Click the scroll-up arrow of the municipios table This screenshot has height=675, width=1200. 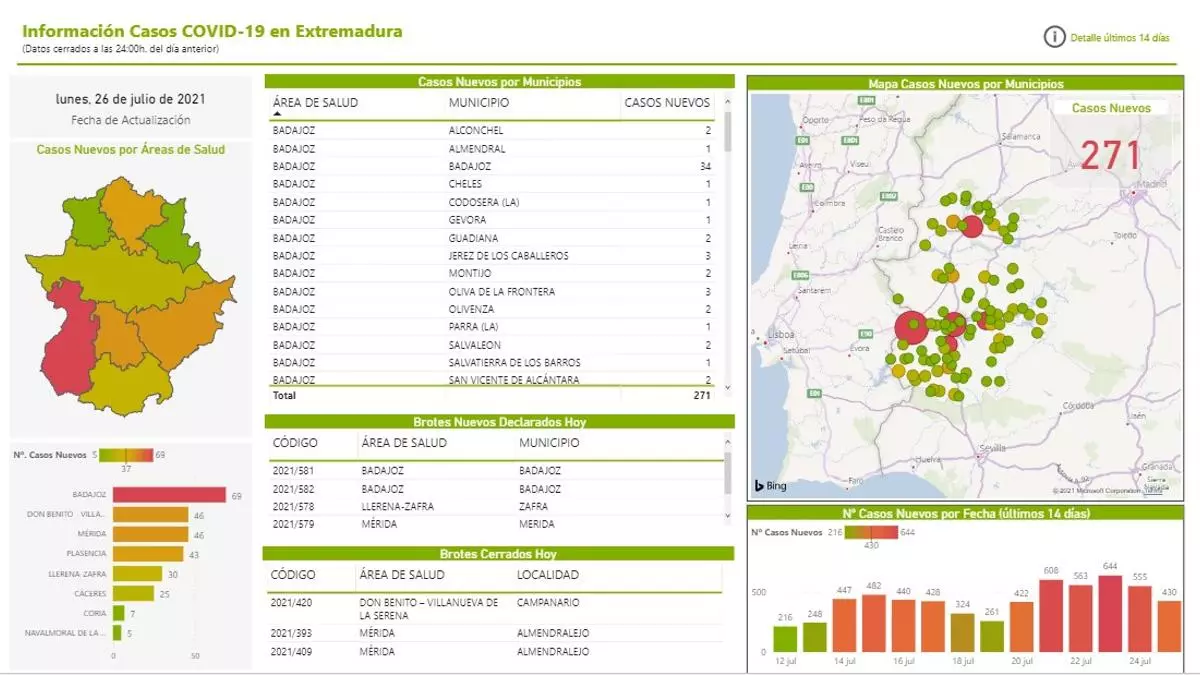tap(727, 101)
